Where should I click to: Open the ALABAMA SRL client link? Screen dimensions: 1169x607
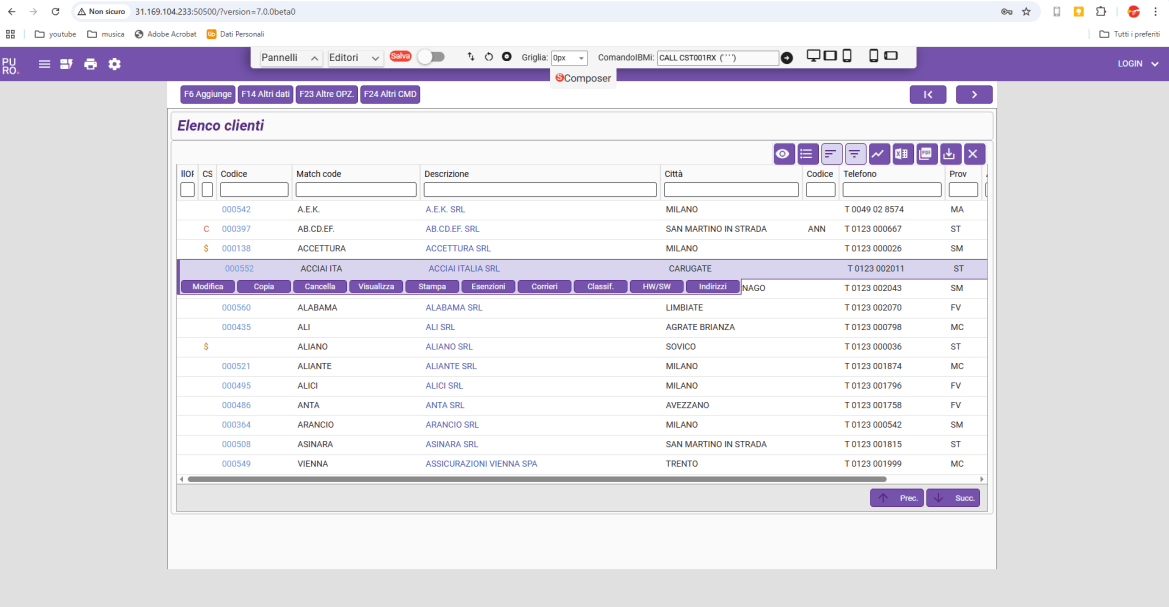(454, 307)
